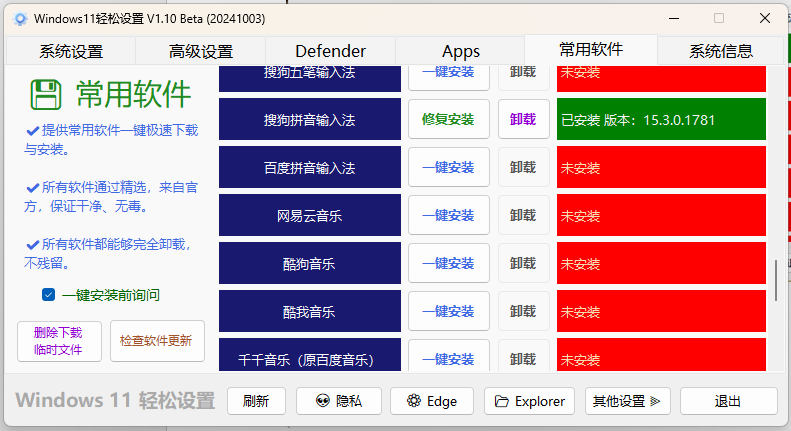791x431 pixels.
Task: Click 一键安装 for 网易云音乐
Action: (x=448, y=215)
